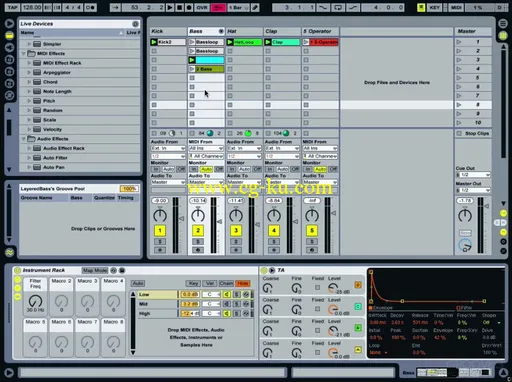Enable the MIDI map mode switch
This screenshot has width=512, height=382.
click(x=456, y=7)
